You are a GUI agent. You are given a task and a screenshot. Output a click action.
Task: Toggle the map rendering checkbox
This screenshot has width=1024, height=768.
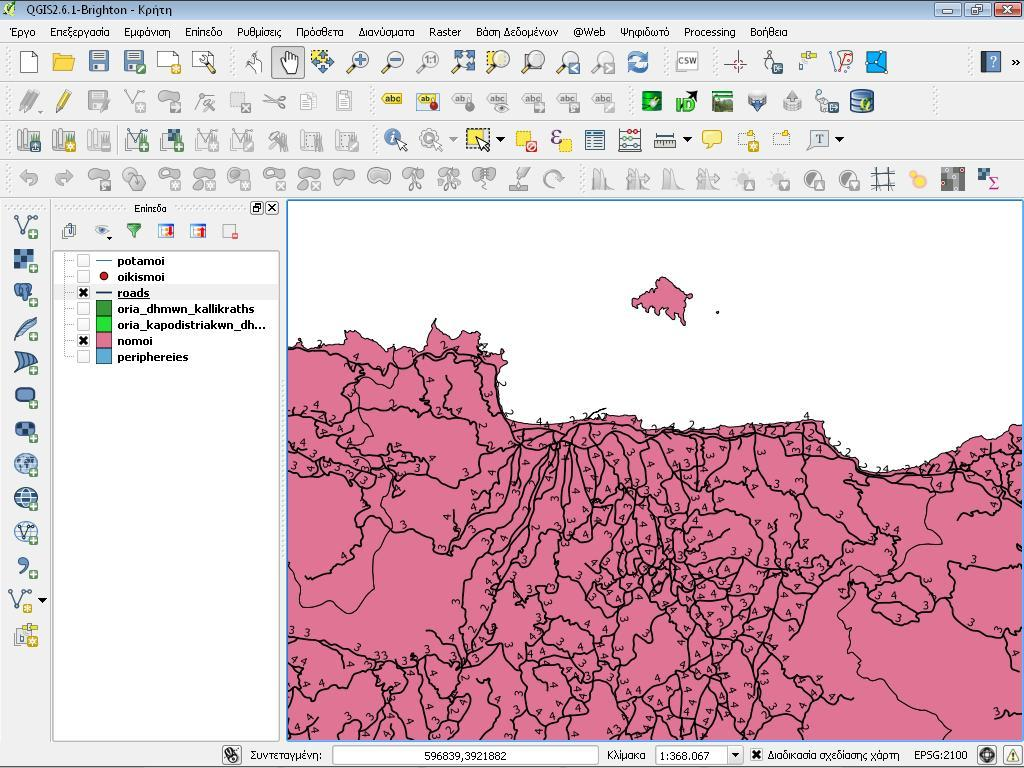coord(756,755)
